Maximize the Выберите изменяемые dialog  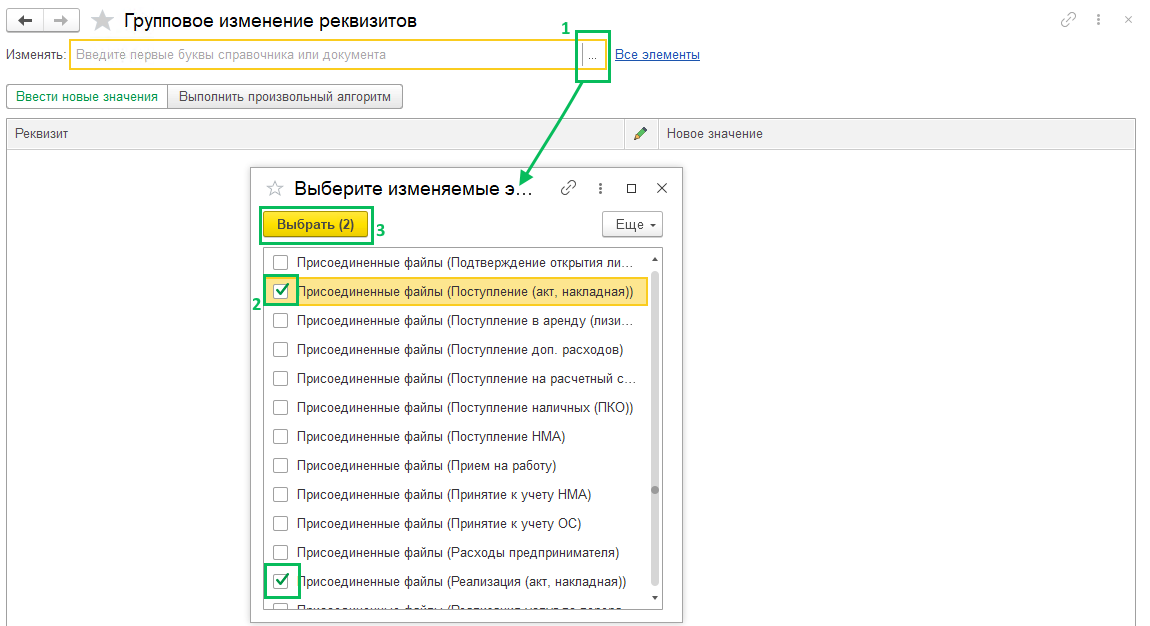coord(631,188)
